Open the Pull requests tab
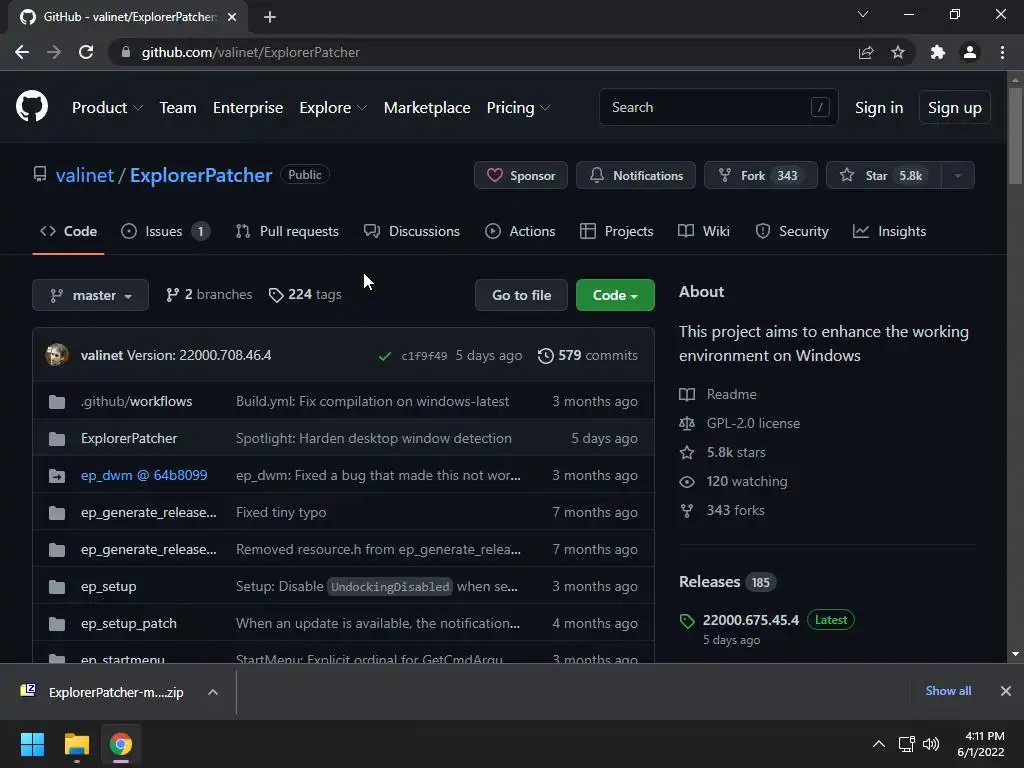The width and height of the screenshot is (1024, 768). pos(287,231)
